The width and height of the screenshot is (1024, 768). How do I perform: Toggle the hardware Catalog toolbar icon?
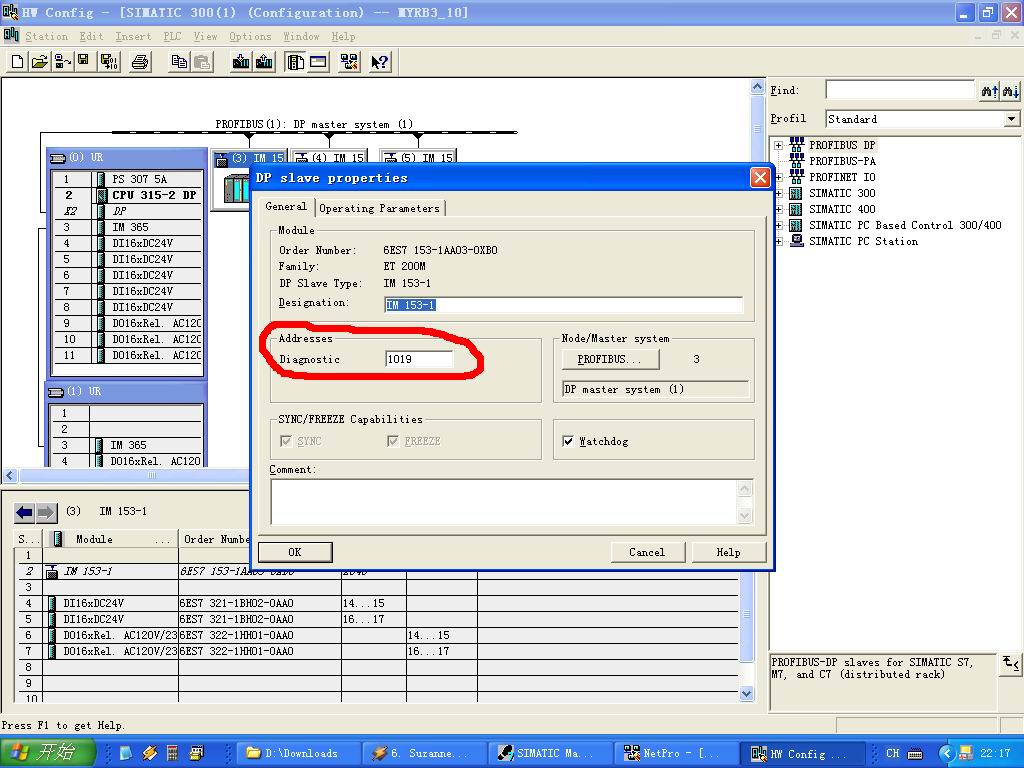point(295,62)
